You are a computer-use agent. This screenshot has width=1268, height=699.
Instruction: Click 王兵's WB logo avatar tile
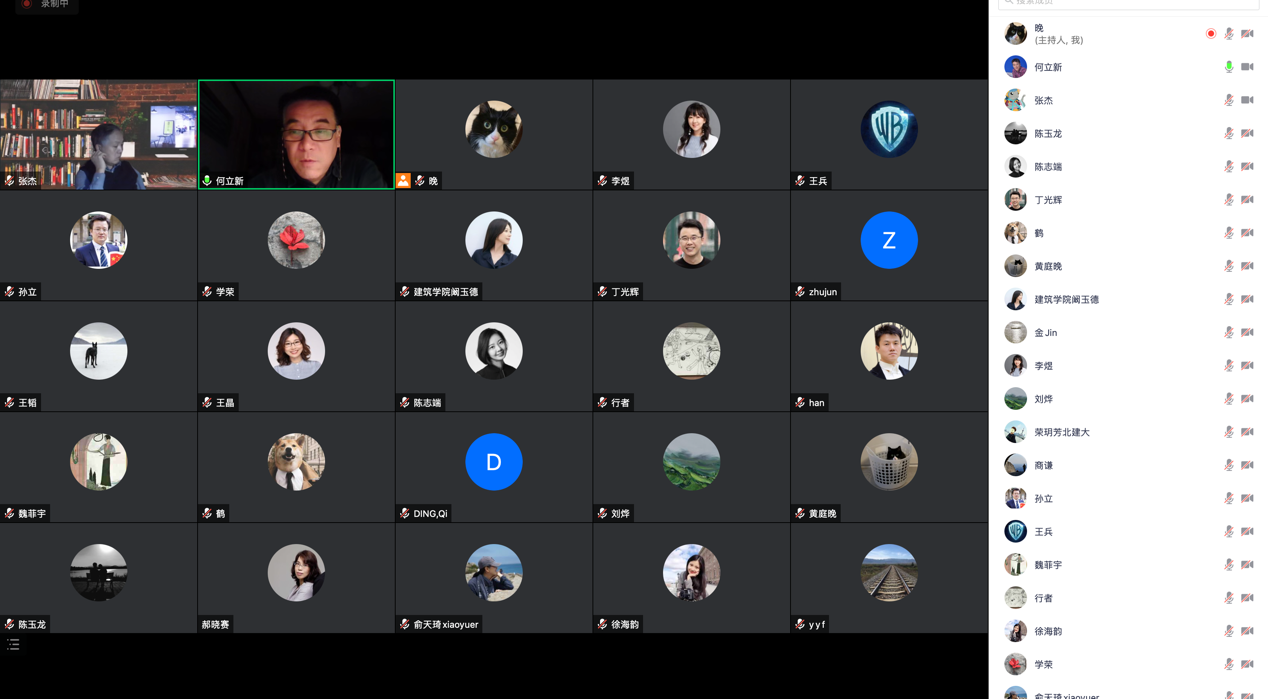(x=888, y=130)
